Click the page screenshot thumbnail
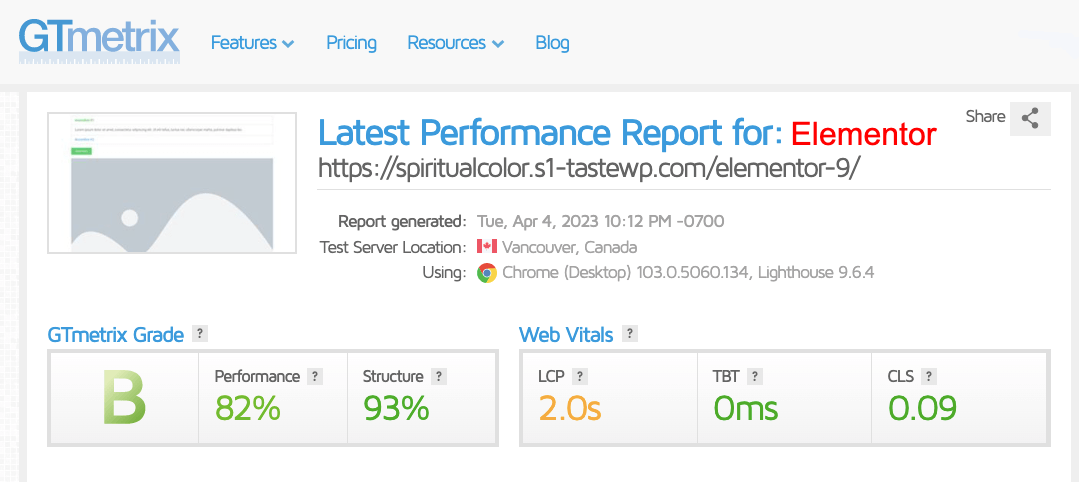1079x482 pixels. pyautogui.click(x=172, y=183)
